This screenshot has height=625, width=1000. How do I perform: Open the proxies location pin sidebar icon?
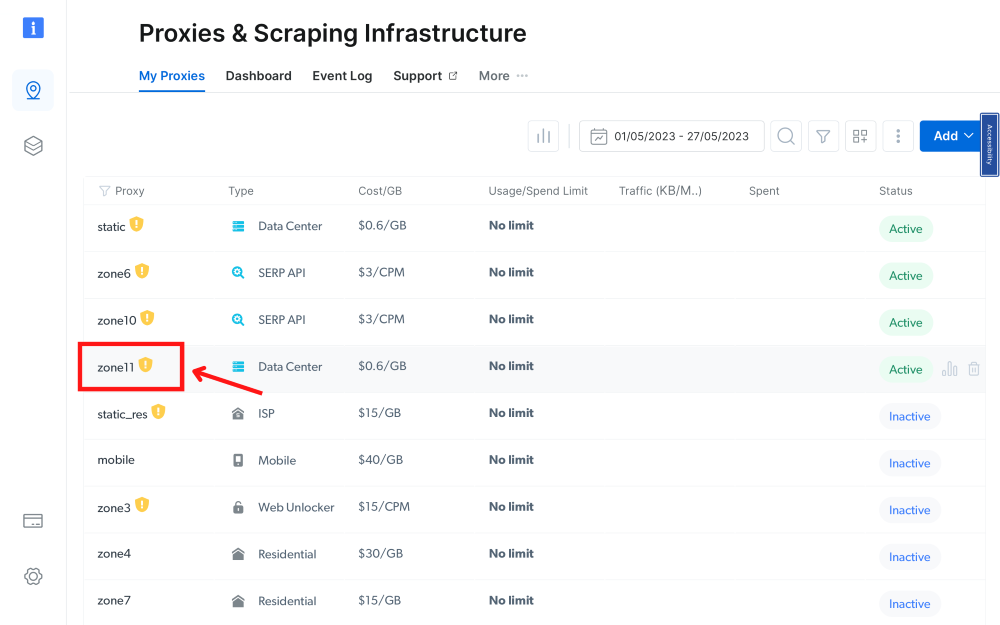coord(33,91)
